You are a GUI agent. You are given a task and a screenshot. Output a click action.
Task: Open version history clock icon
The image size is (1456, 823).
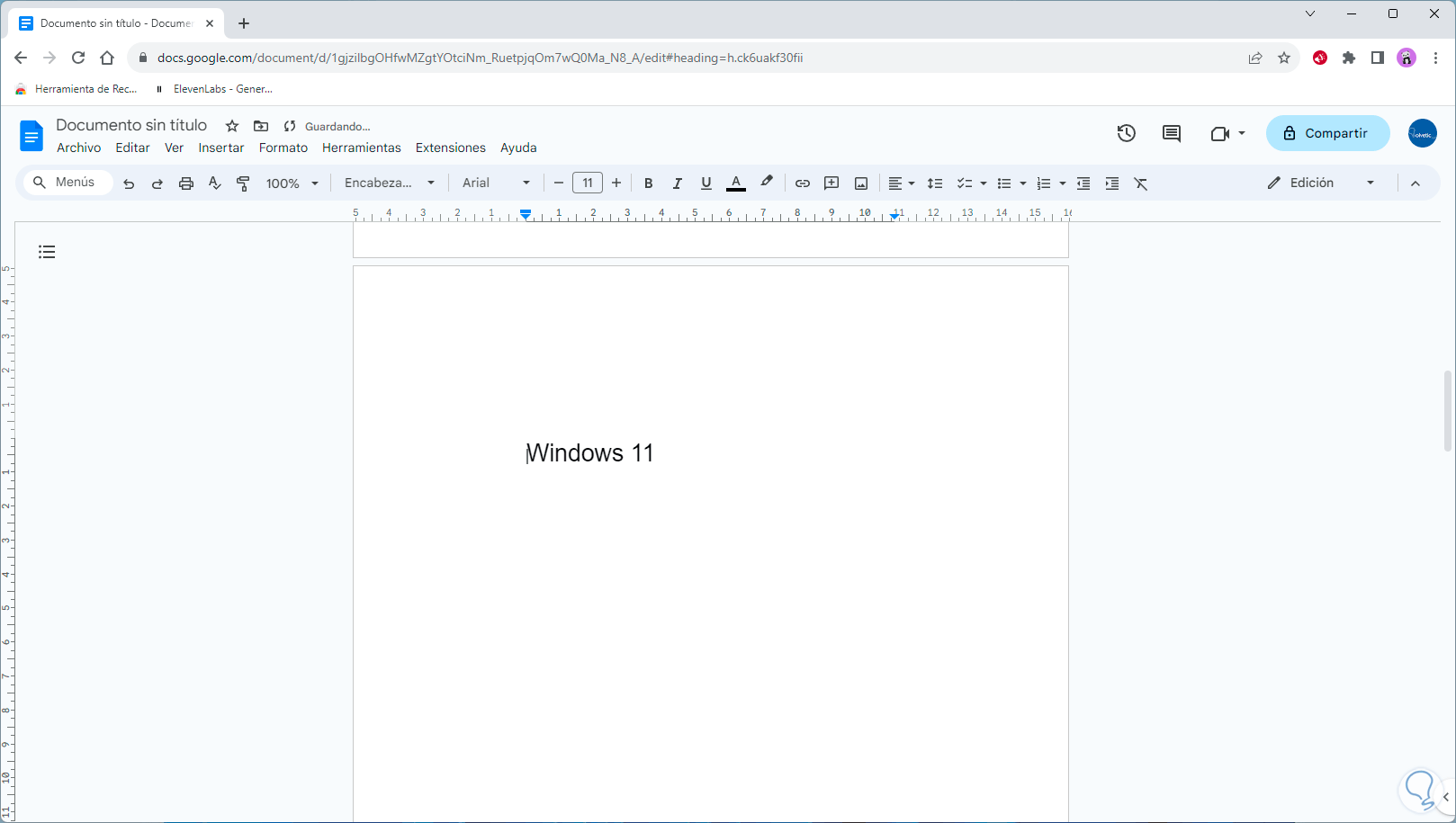click(1127, 133)
